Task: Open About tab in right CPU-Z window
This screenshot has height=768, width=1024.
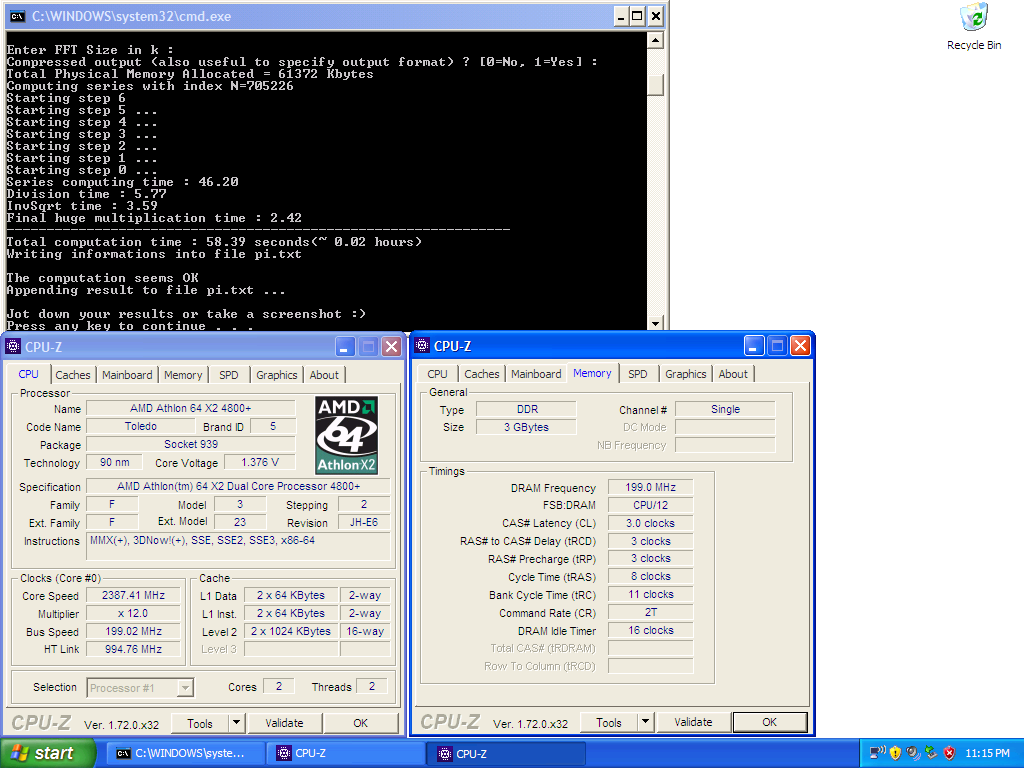Action: click(x=733, y=374)
